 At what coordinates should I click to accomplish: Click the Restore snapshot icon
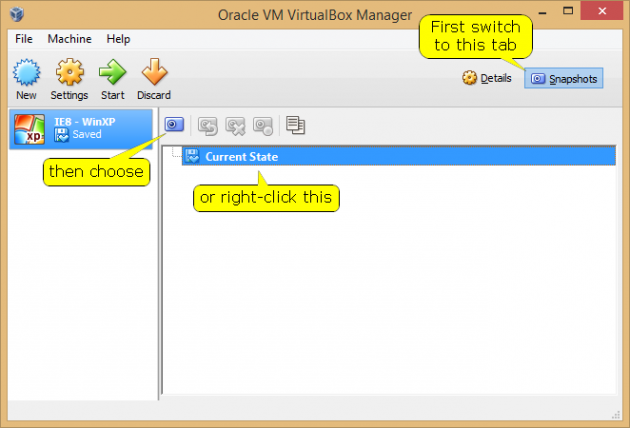point(209,125)
